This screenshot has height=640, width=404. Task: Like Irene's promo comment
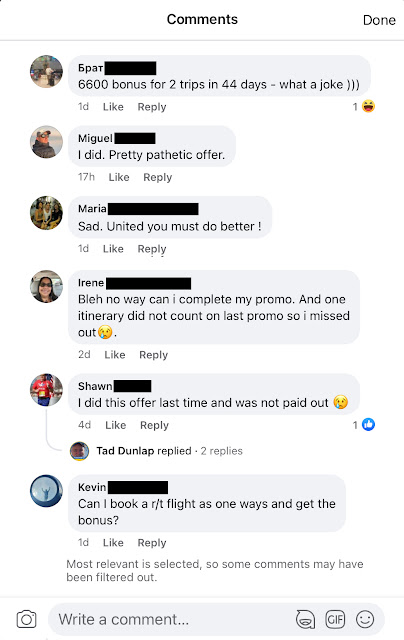[115, 355]
